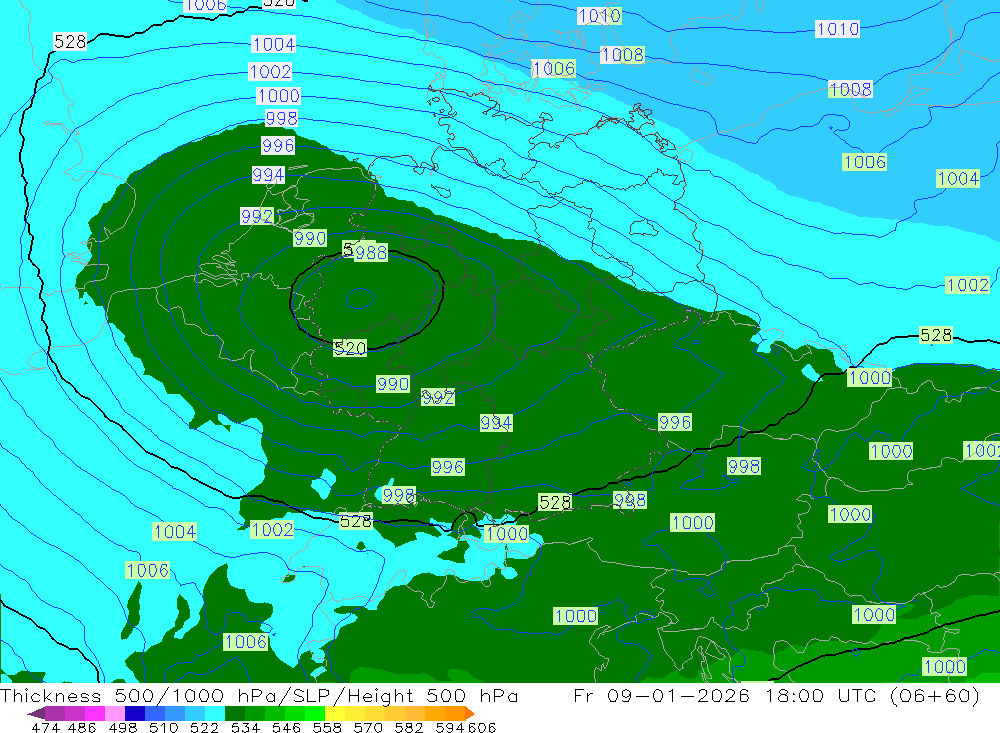
Task: Click the word Height in the title
Action: pos(379,695)
